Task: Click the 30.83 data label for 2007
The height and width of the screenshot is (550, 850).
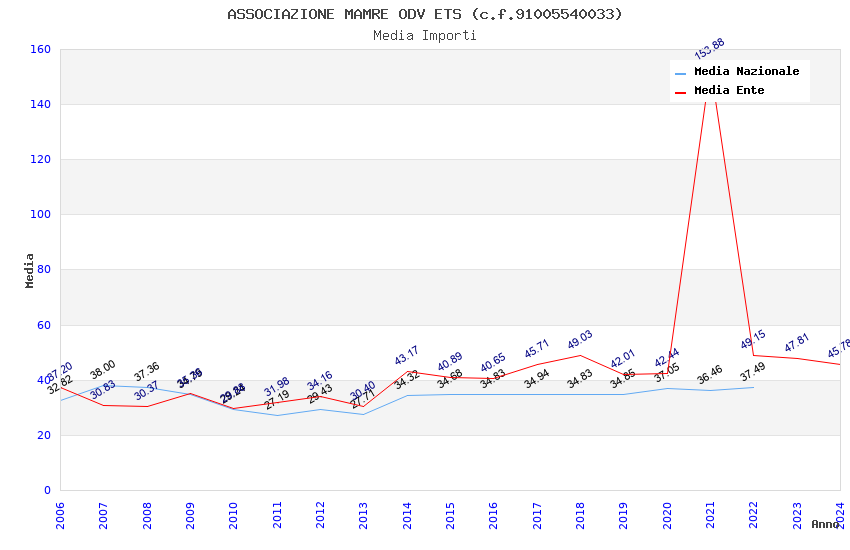Action: click(x=103, y=390)
